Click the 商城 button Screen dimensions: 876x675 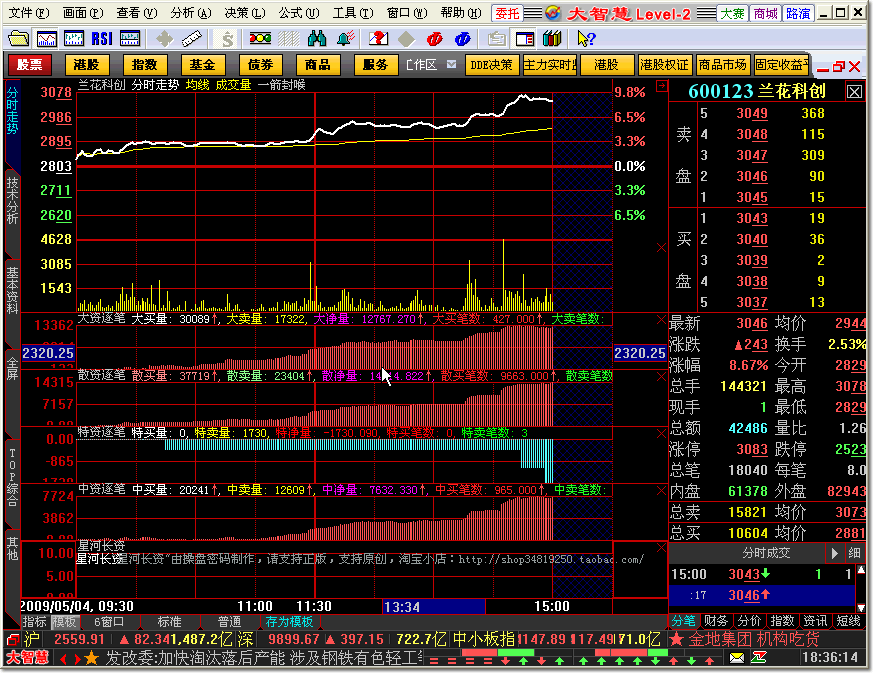[765, 13]
